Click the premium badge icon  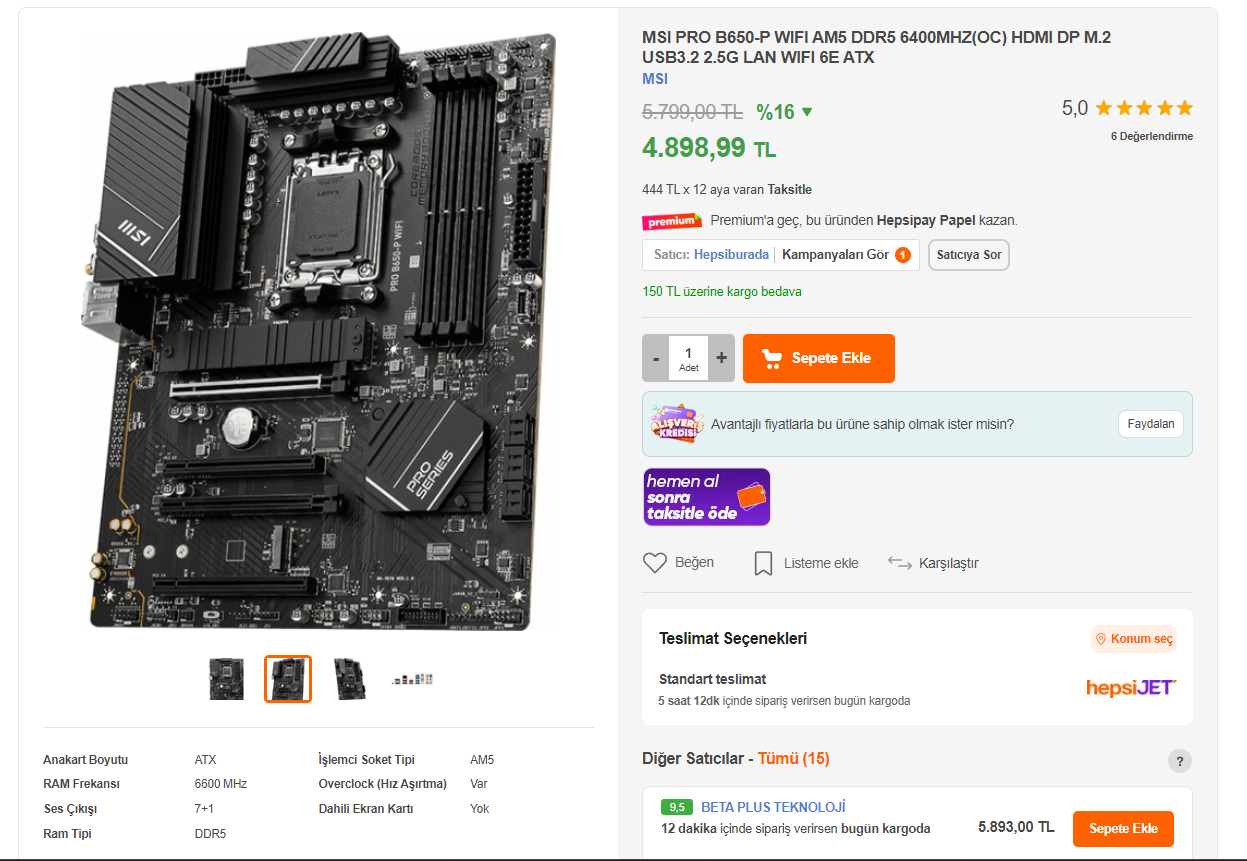672,221
